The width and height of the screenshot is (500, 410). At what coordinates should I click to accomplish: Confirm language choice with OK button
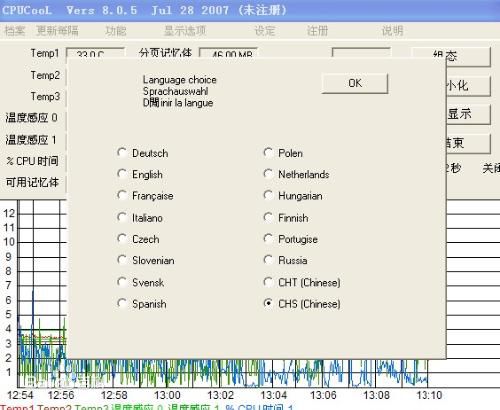tap(355, 83)
